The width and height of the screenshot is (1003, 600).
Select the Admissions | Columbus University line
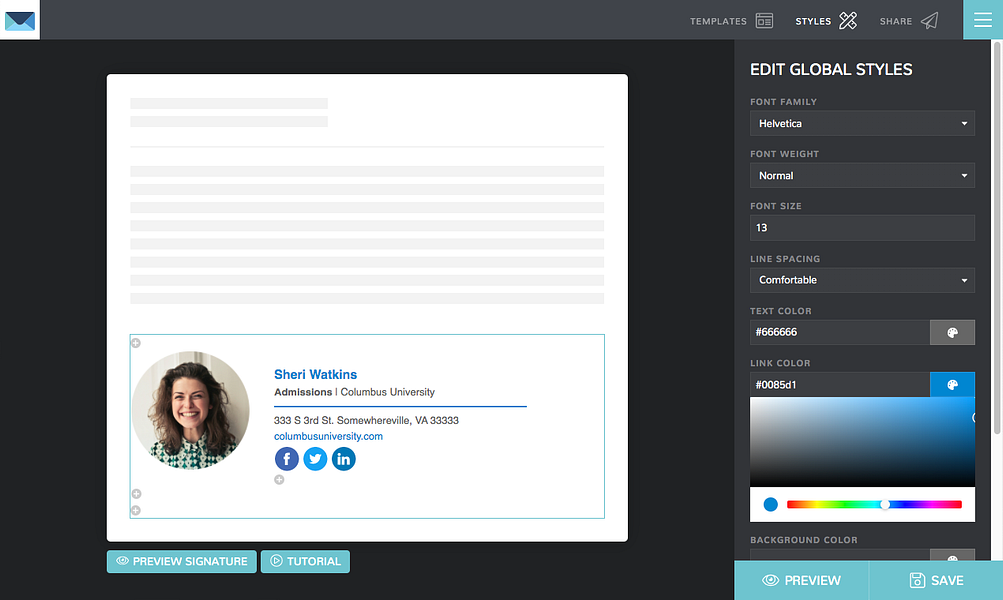354,392
